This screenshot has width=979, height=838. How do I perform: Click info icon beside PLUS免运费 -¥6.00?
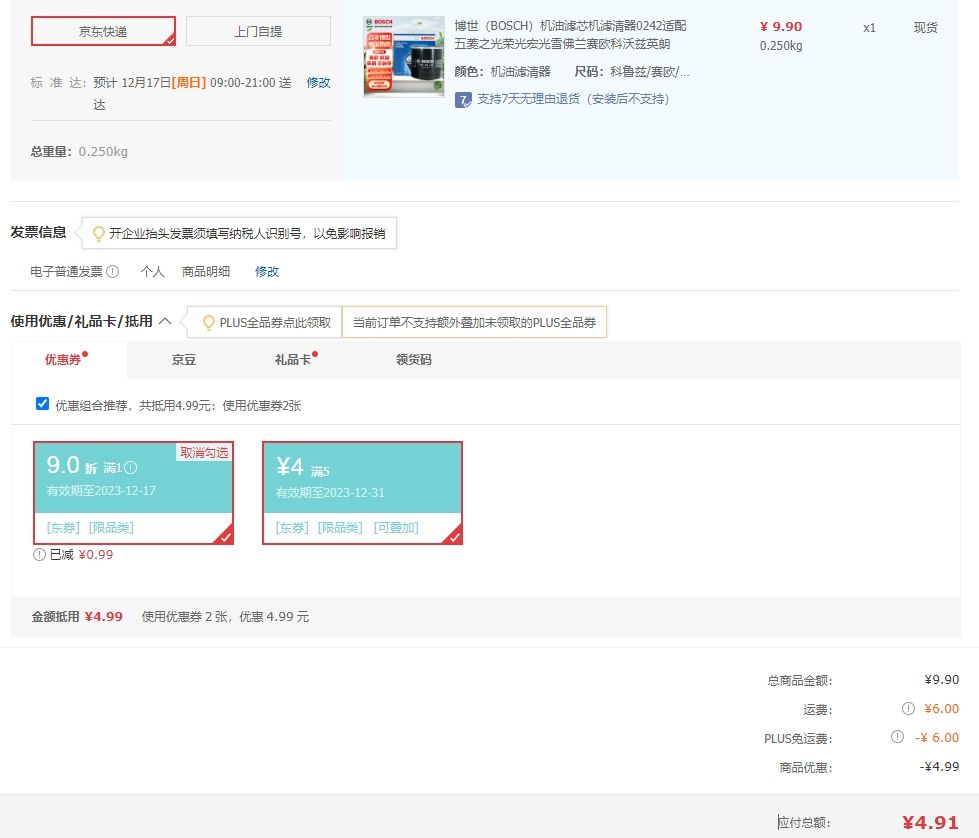tap(897, 737)
